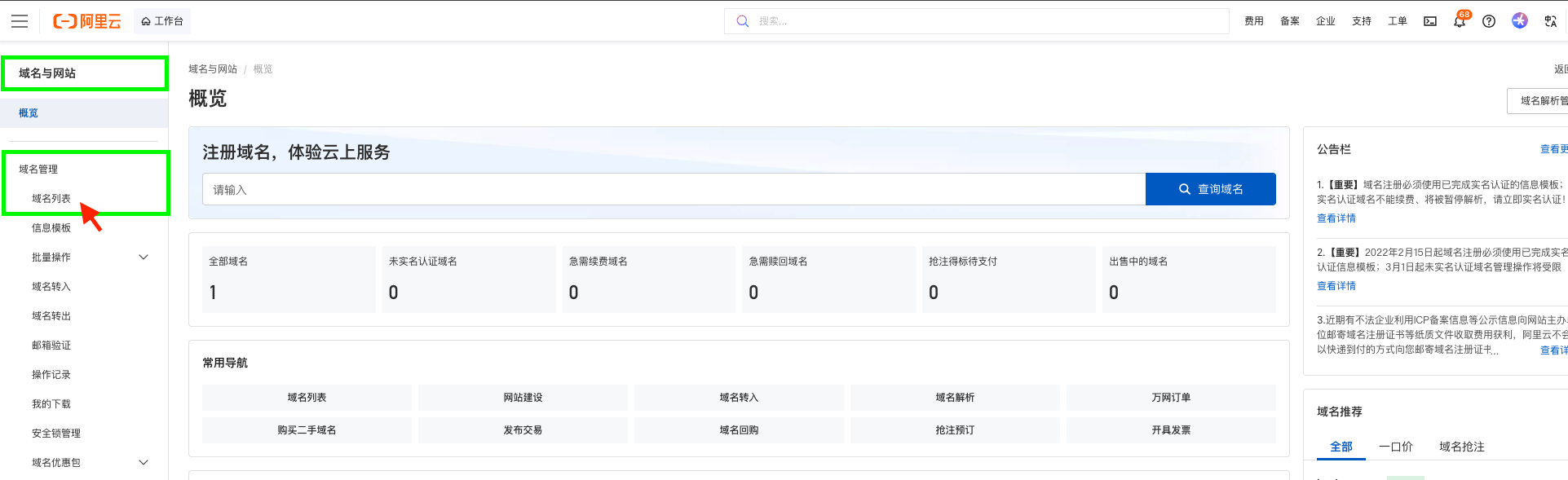
Task: Open the hamburger main menu
Action: (20, 21)
